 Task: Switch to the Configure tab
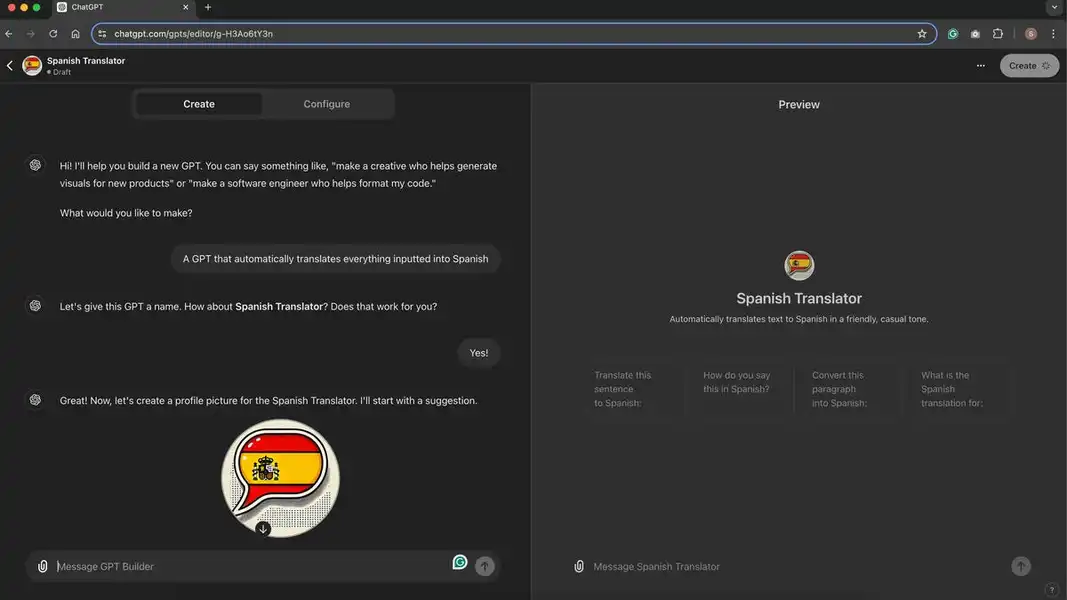pos(326,103)
